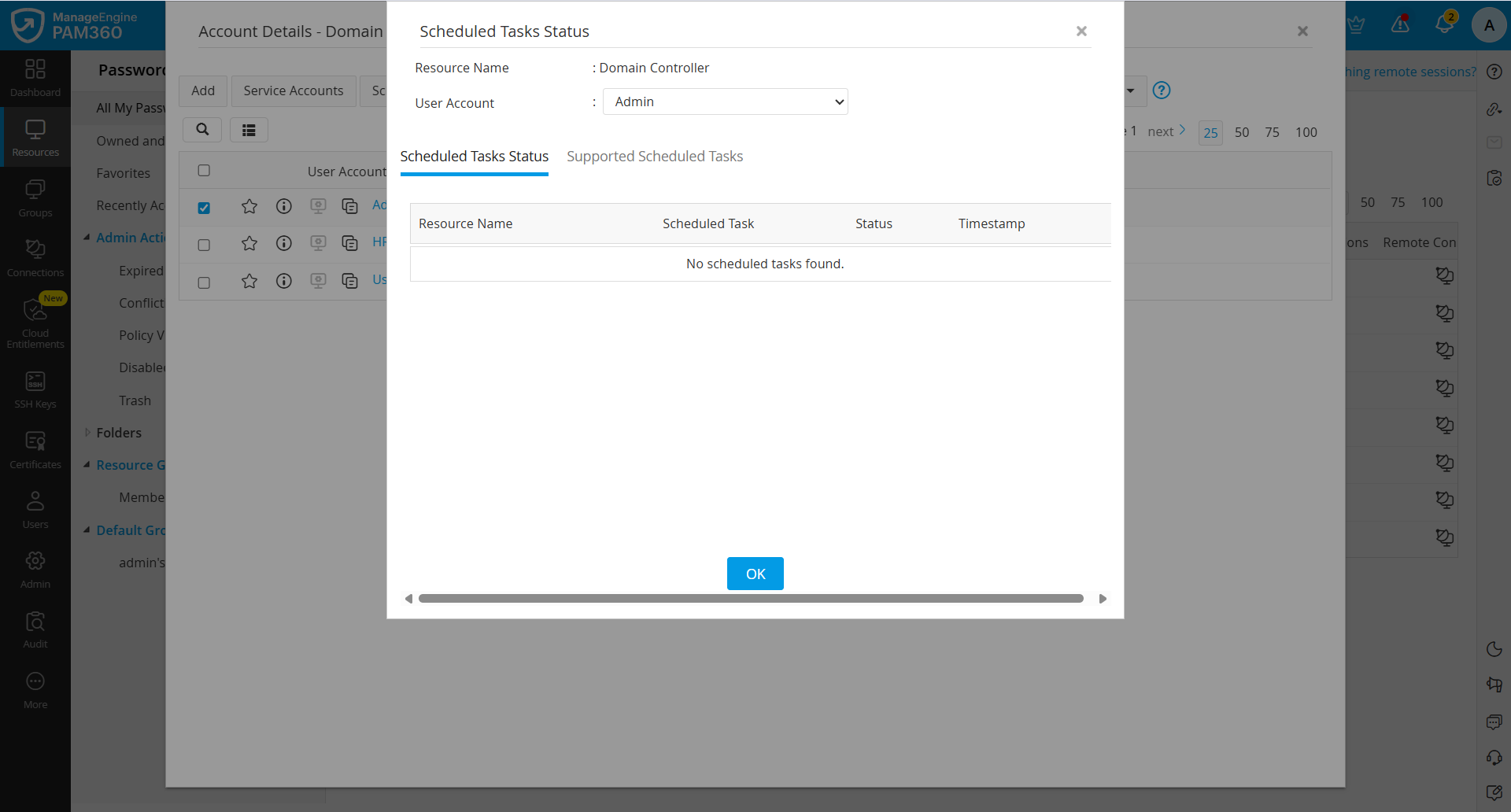Collapse the Default Group tree arrow
Screen dimensions: 1511x812
coord(87,530)
